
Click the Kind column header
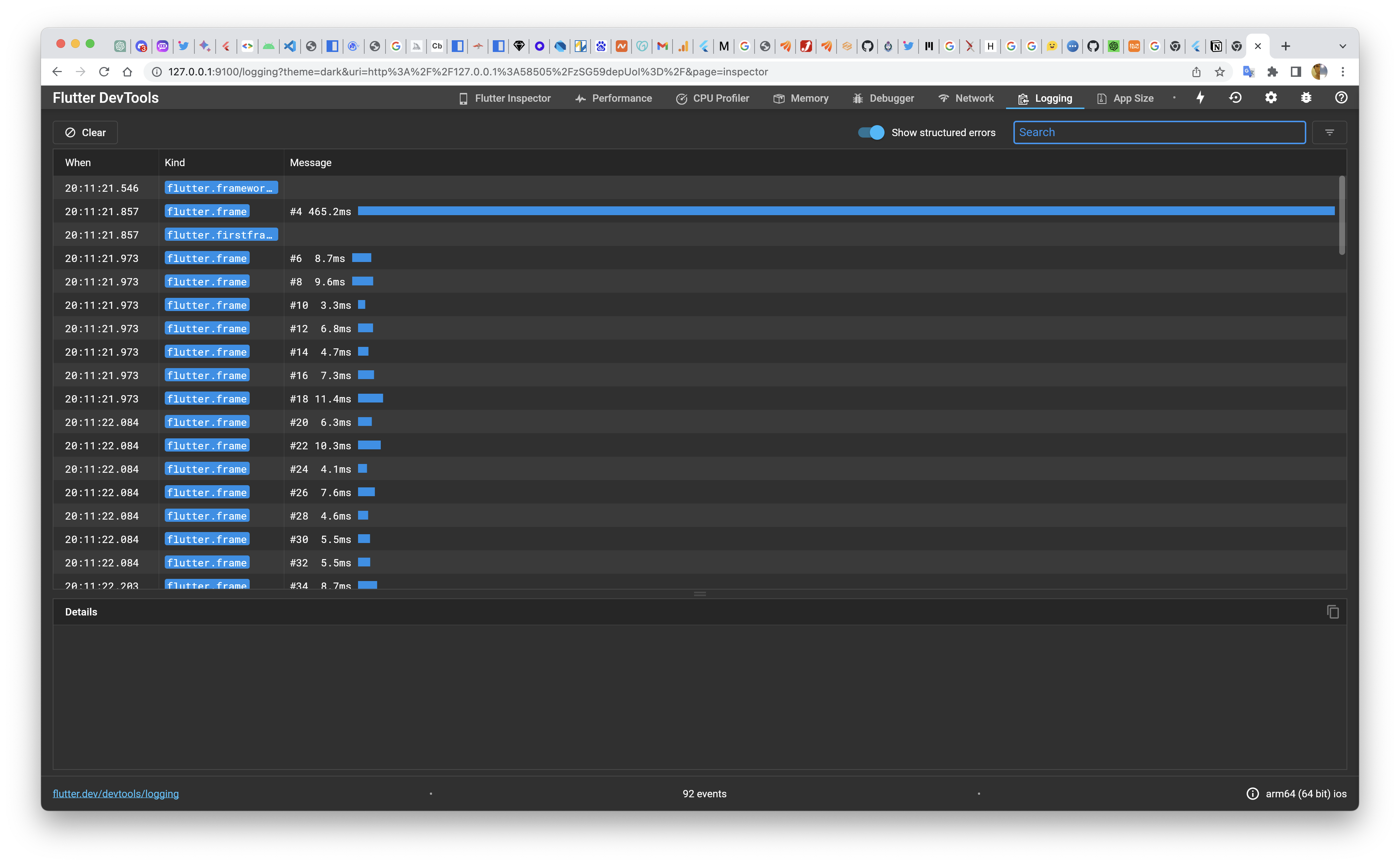[x=175, y=162]
